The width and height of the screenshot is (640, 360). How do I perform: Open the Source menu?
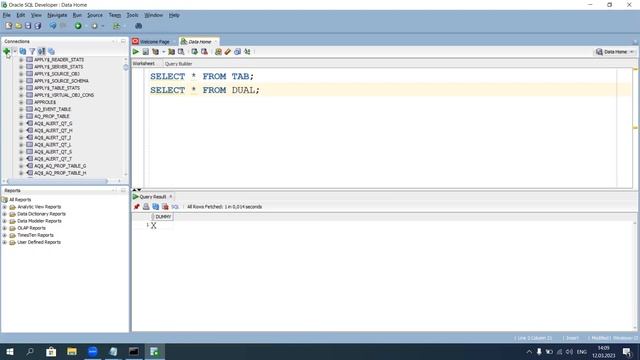point(95,15)
